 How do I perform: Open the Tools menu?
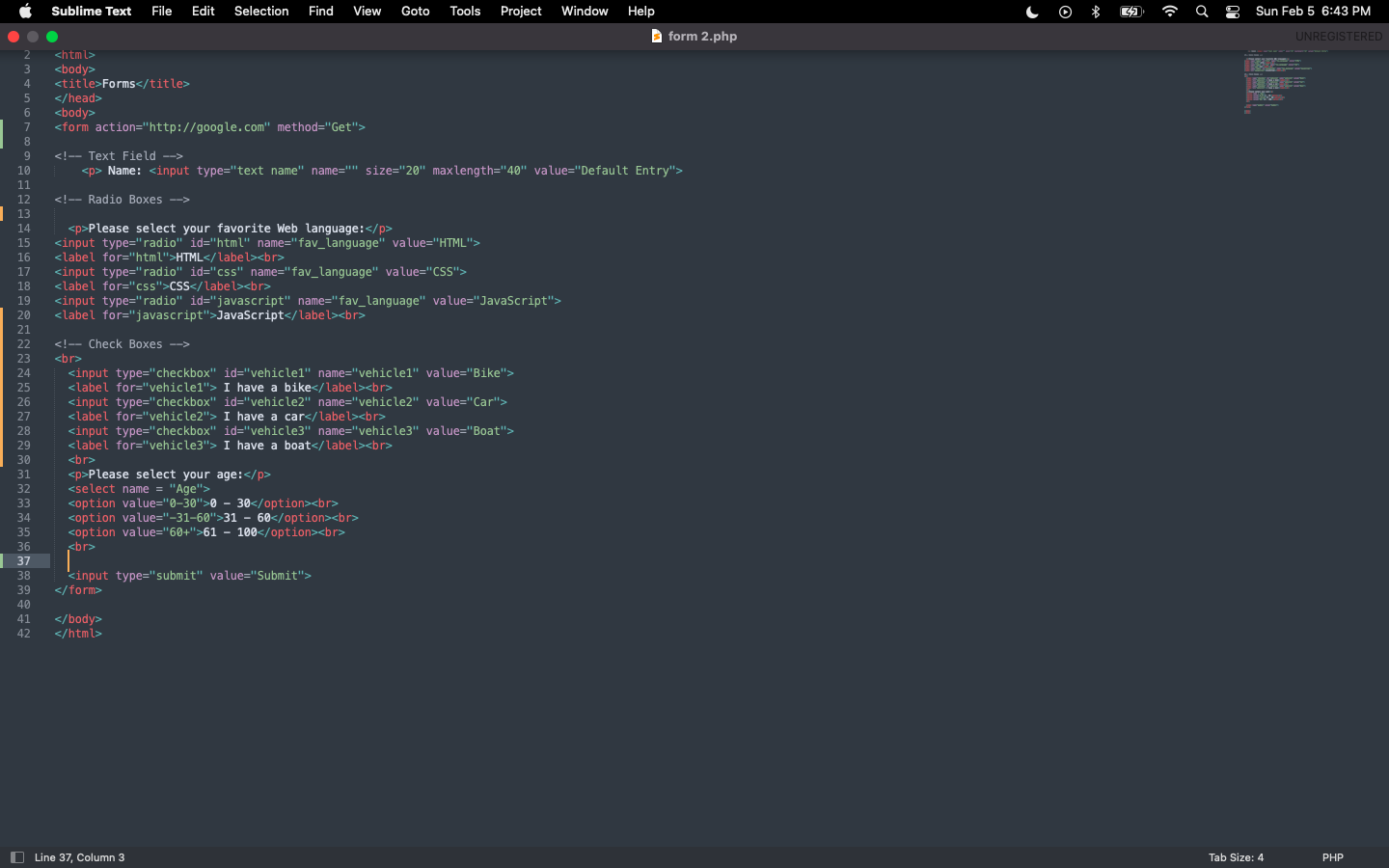pyautogui.click(x=466, y=12)
